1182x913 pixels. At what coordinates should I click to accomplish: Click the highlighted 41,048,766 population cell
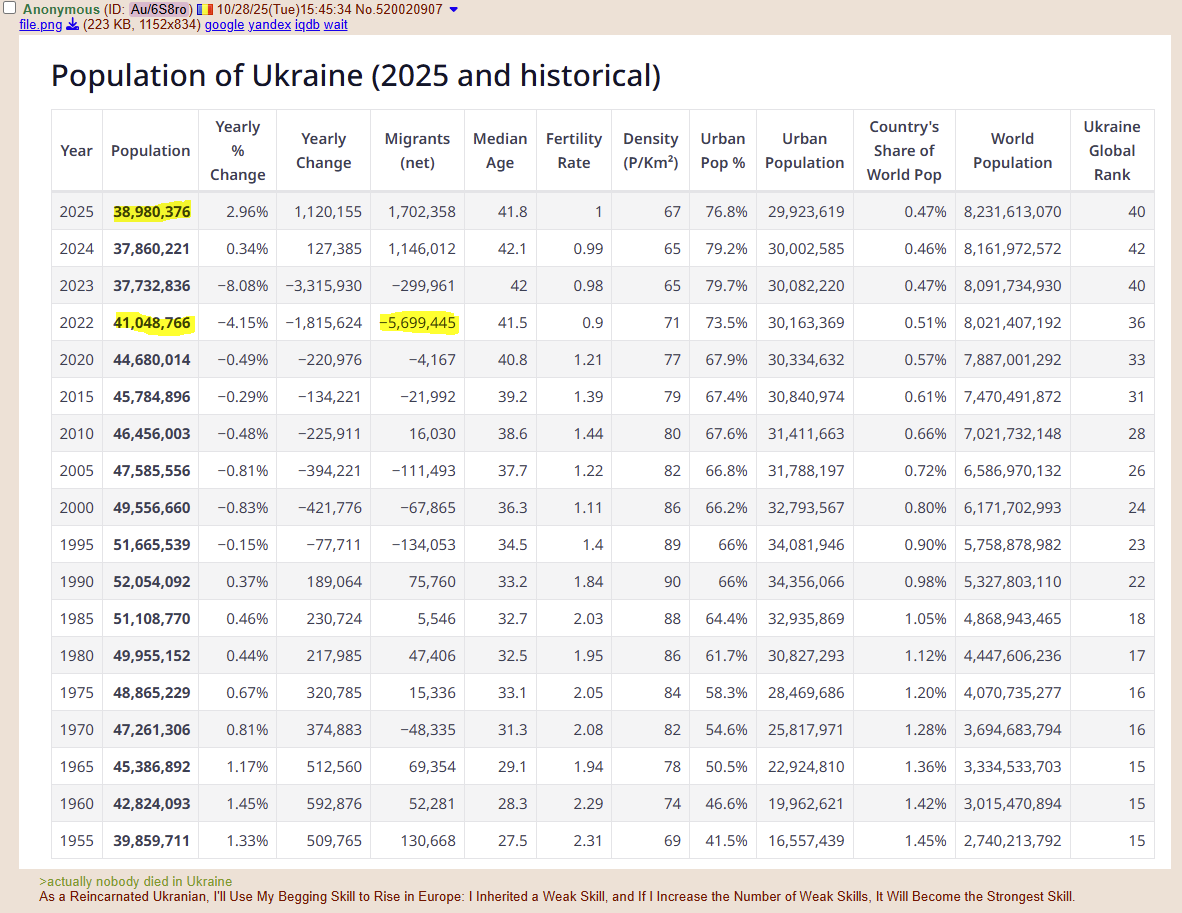pos(151,323)
